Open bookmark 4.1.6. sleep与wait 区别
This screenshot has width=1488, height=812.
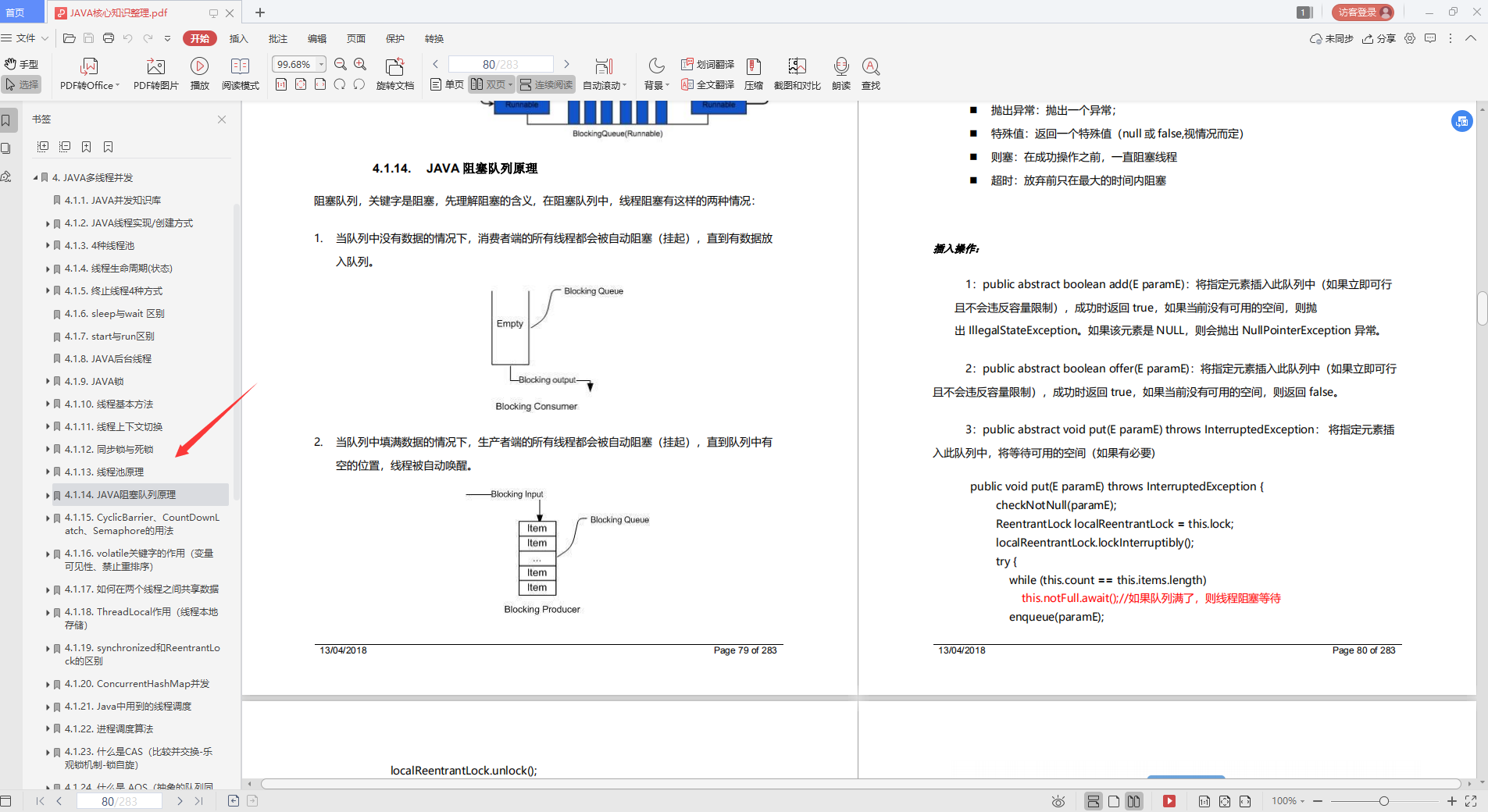click(114, 314)
